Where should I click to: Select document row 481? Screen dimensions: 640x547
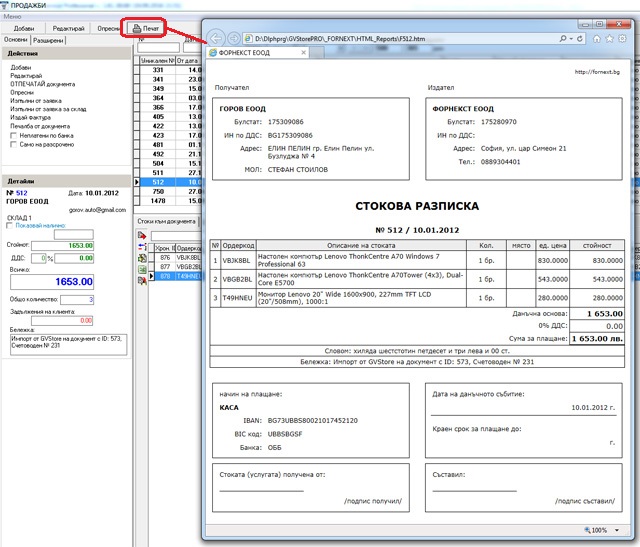coord(170,145)
